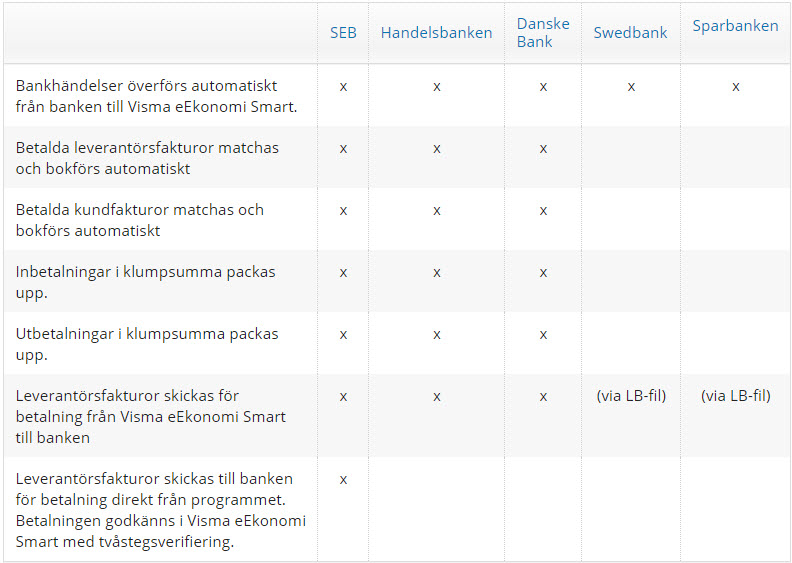Viewport: 792px width, 563px height.
Task: Follow the Danske Bank header link
Action: pos(543,33)
